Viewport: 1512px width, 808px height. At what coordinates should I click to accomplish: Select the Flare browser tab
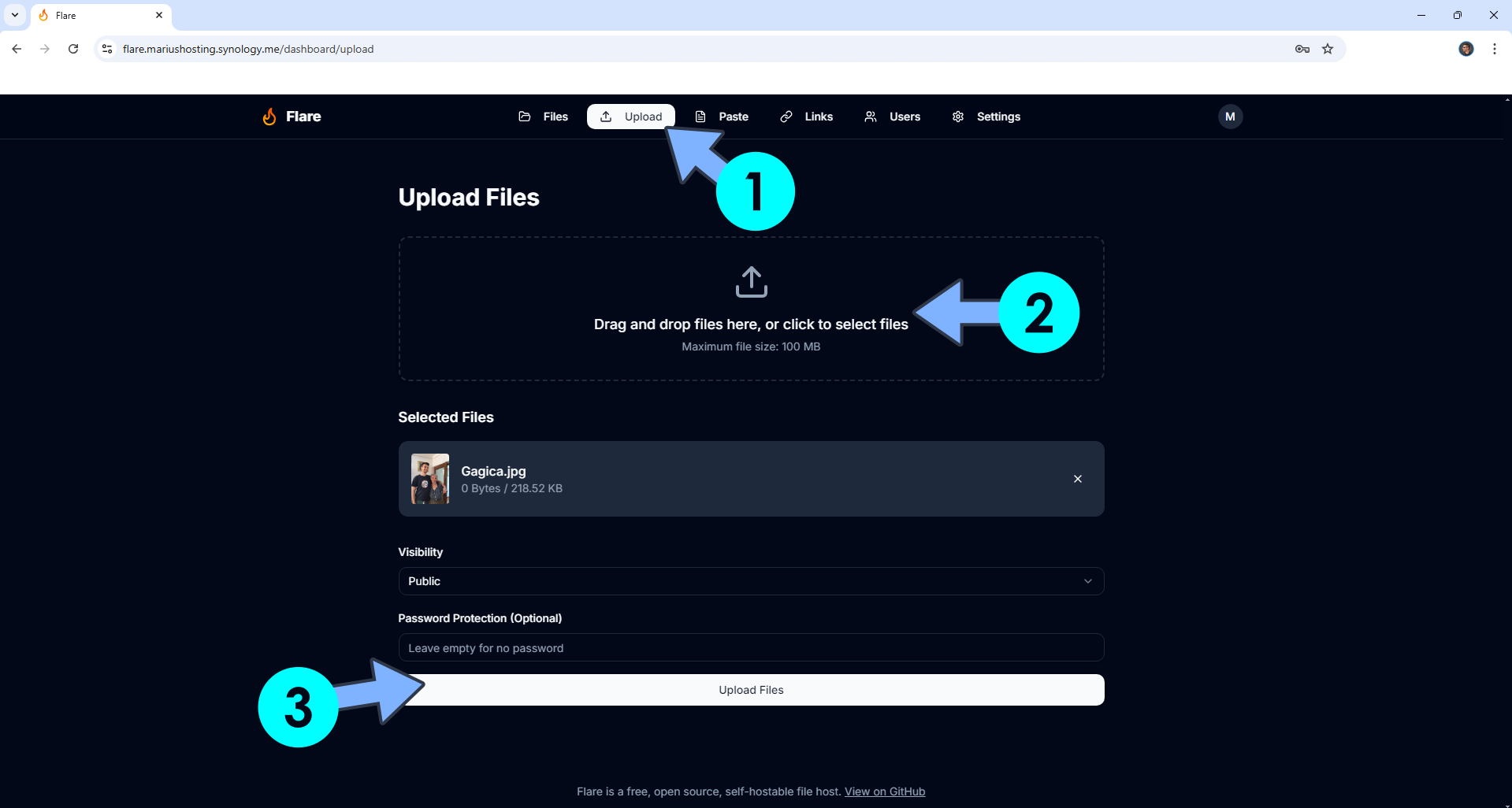pyautogui.click(x=101, y=16)
